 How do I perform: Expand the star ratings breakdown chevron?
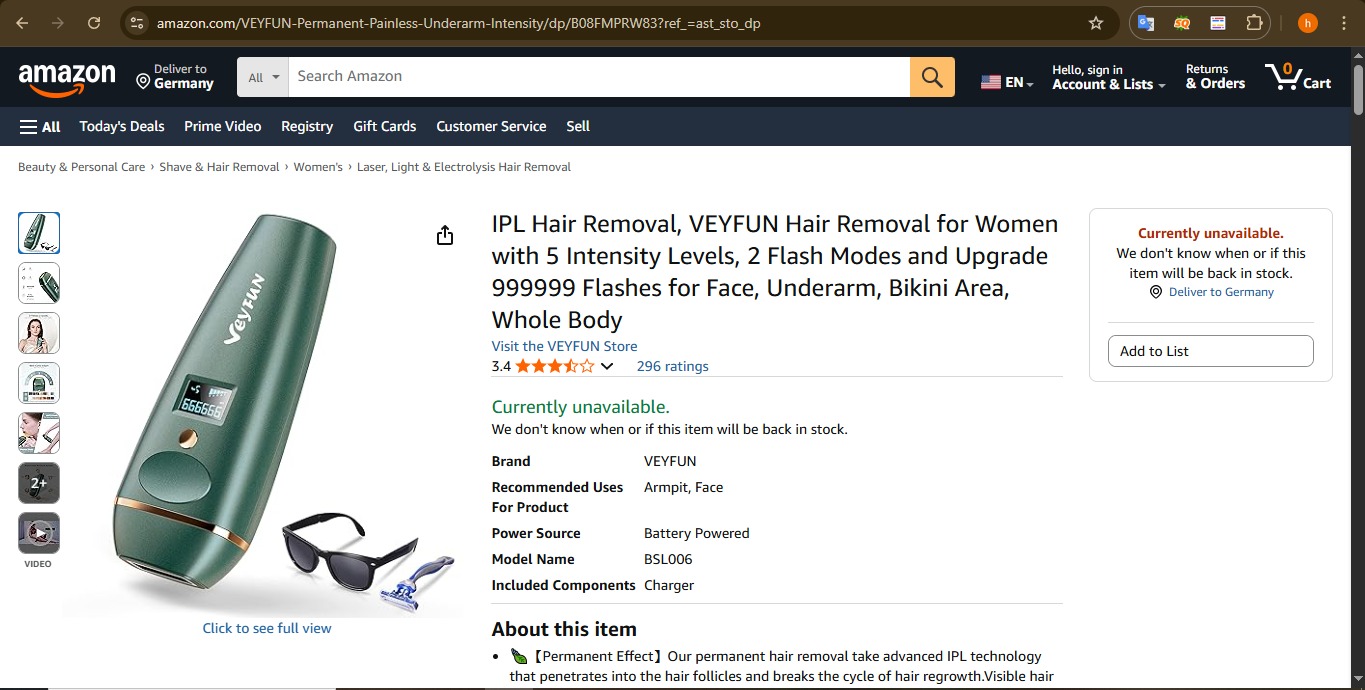point(607,366)
